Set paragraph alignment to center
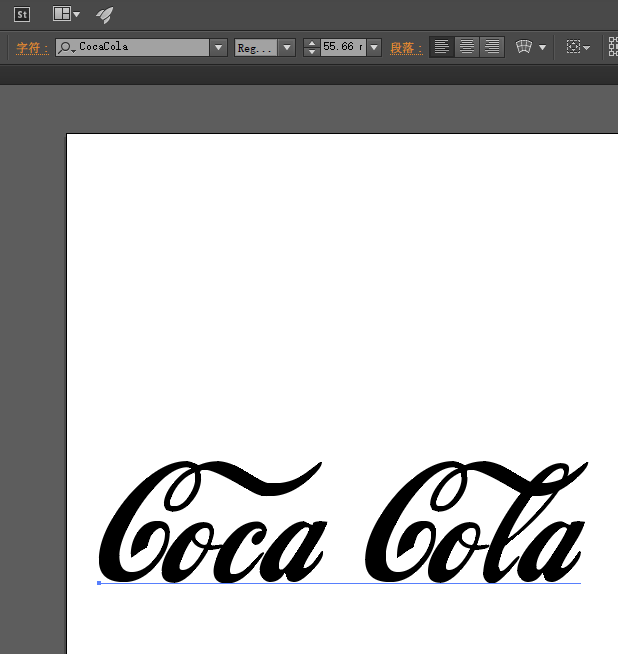Screen dimensions: 618x654 (x=467, y=47)
